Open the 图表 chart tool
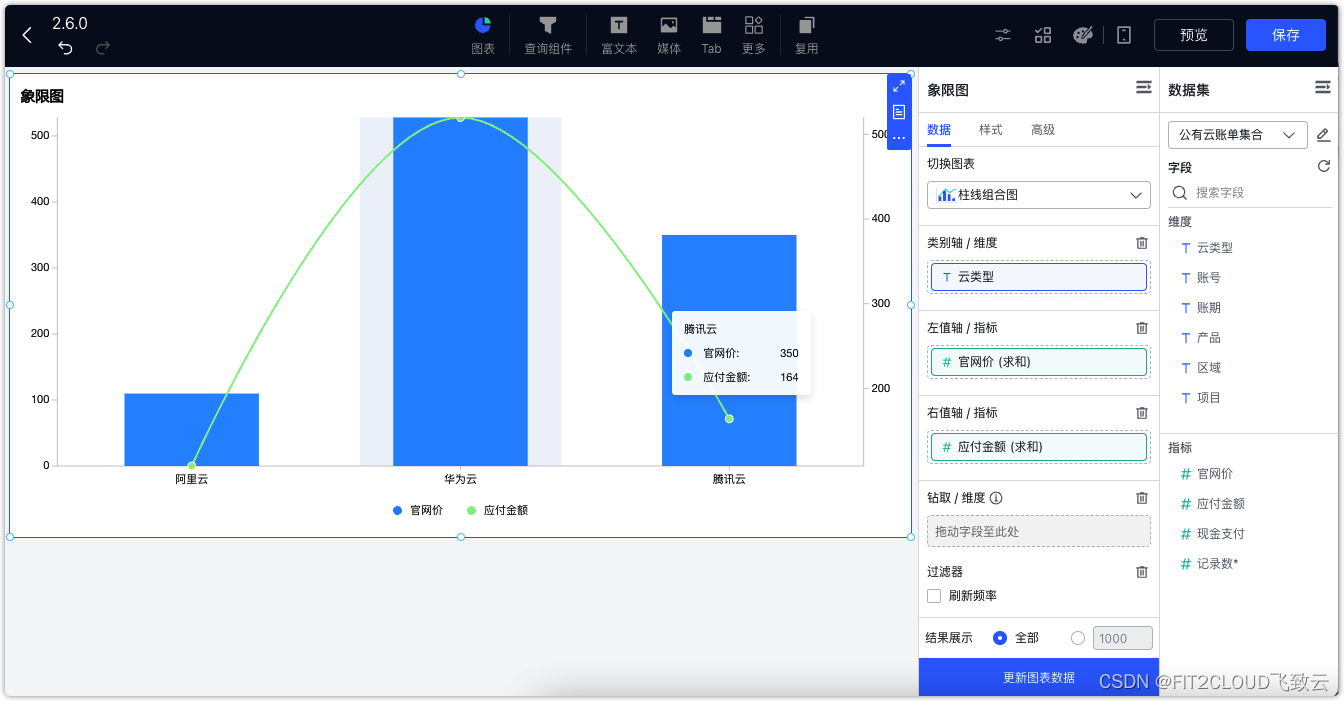This screenshot has width=1344, height=701. [483, 35]
